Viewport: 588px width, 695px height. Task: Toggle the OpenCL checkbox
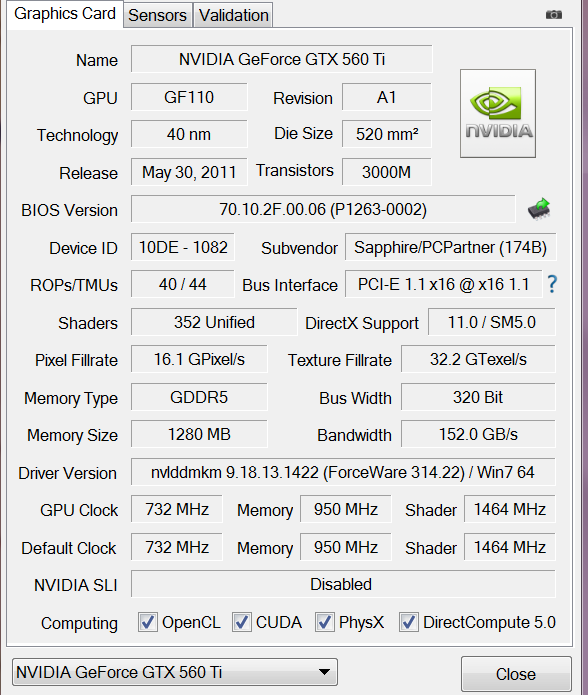[147, 622]
